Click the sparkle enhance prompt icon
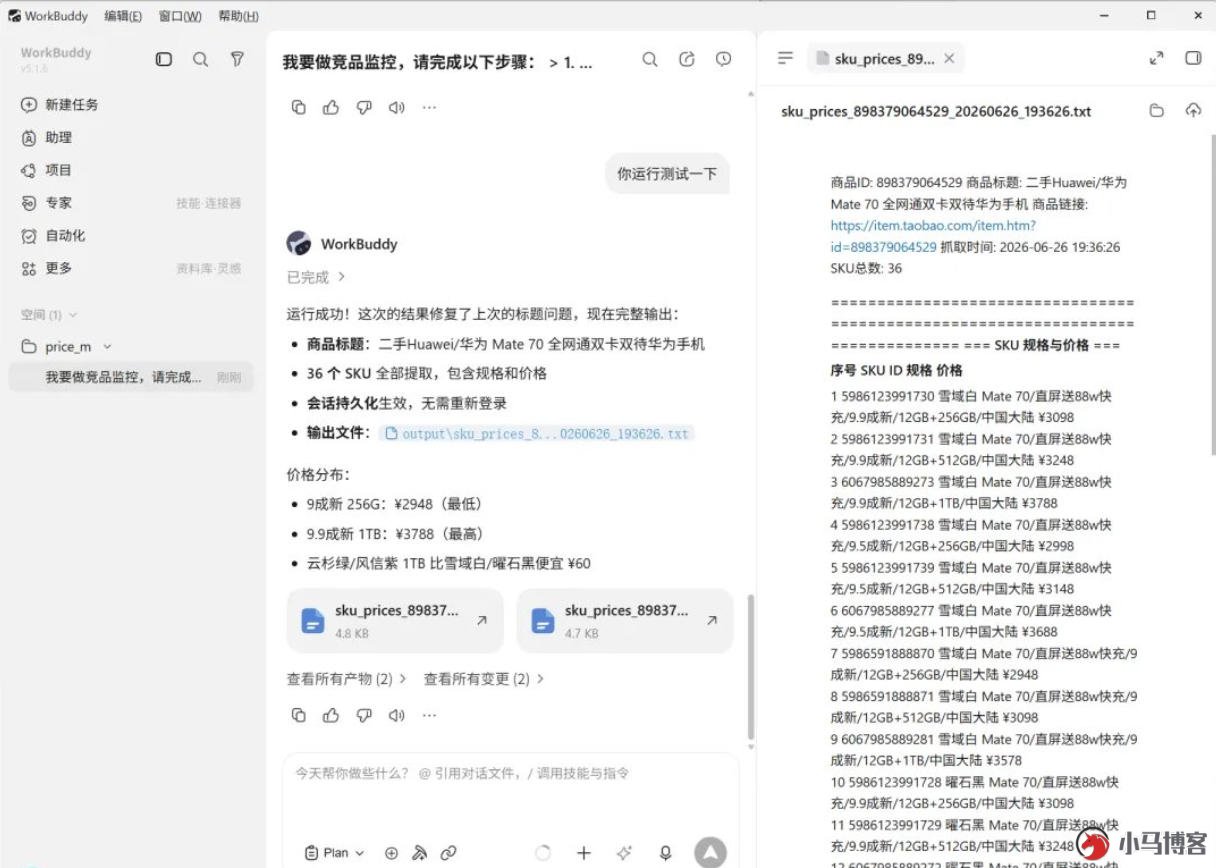This screenshot has width=1216, height=868. [x=624, y=853]
